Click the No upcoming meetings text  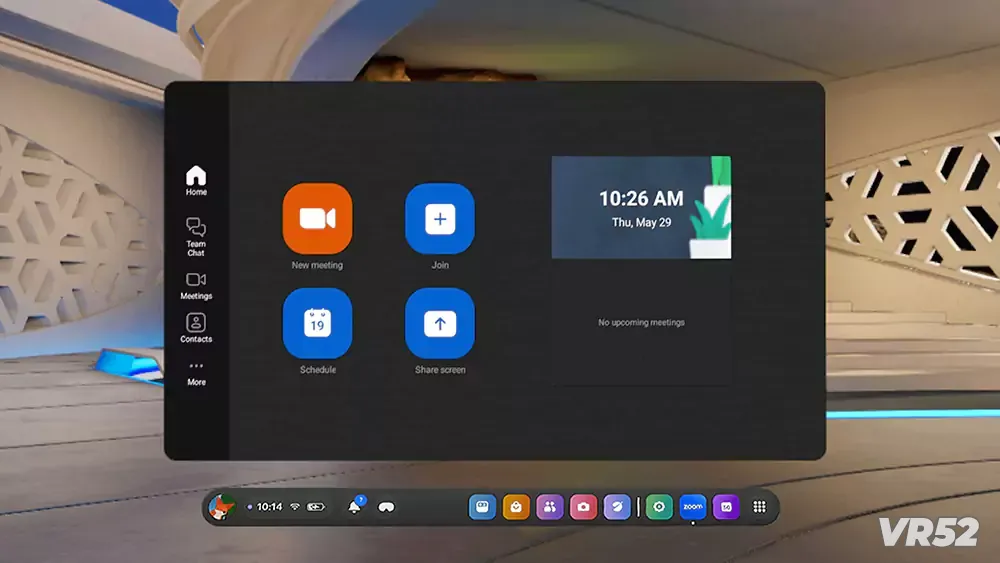[641, 323]
